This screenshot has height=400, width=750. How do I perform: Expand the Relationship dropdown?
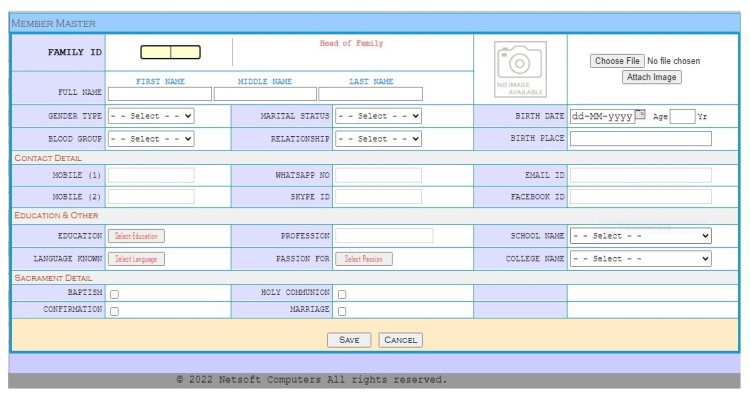(378, 139)
